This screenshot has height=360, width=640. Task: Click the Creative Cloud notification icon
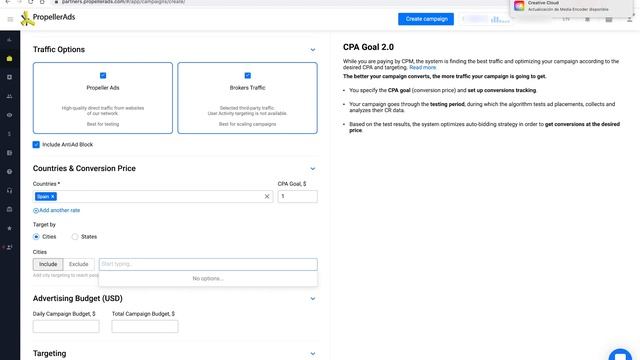pyautogui.click(x=519, y=6)
